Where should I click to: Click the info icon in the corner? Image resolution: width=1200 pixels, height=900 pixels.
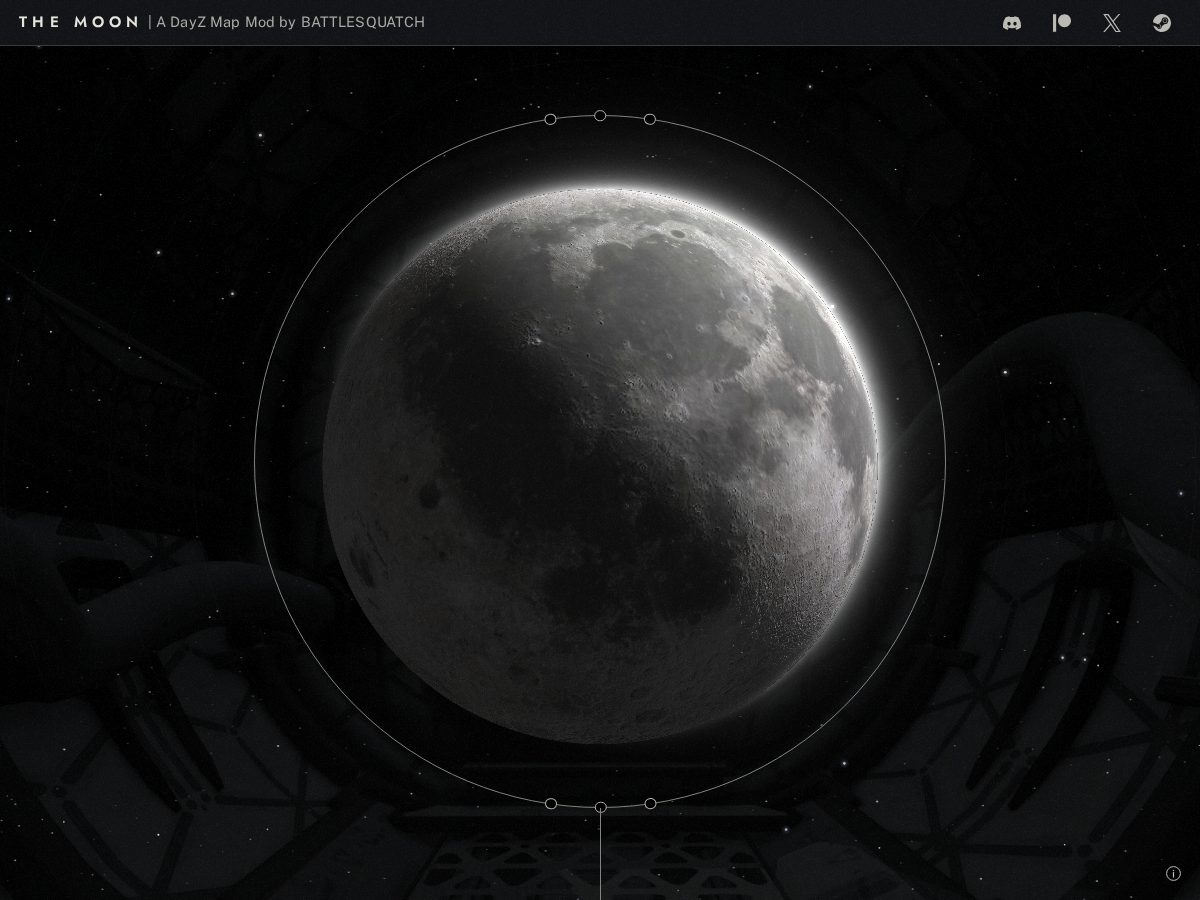click(1173, 873)
